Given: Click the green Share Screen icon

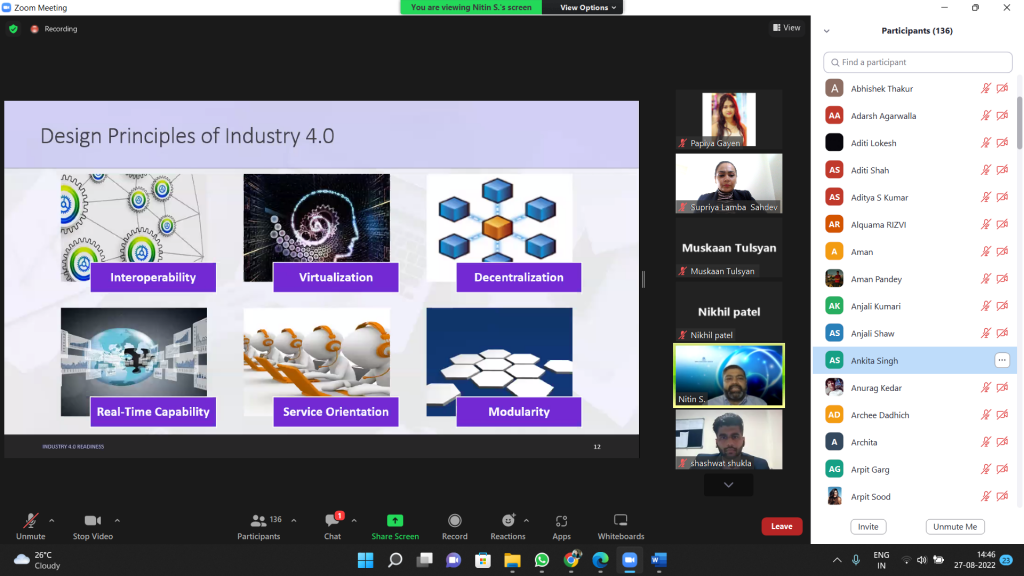Looking at the screenshot, I should tap(395, 520).
